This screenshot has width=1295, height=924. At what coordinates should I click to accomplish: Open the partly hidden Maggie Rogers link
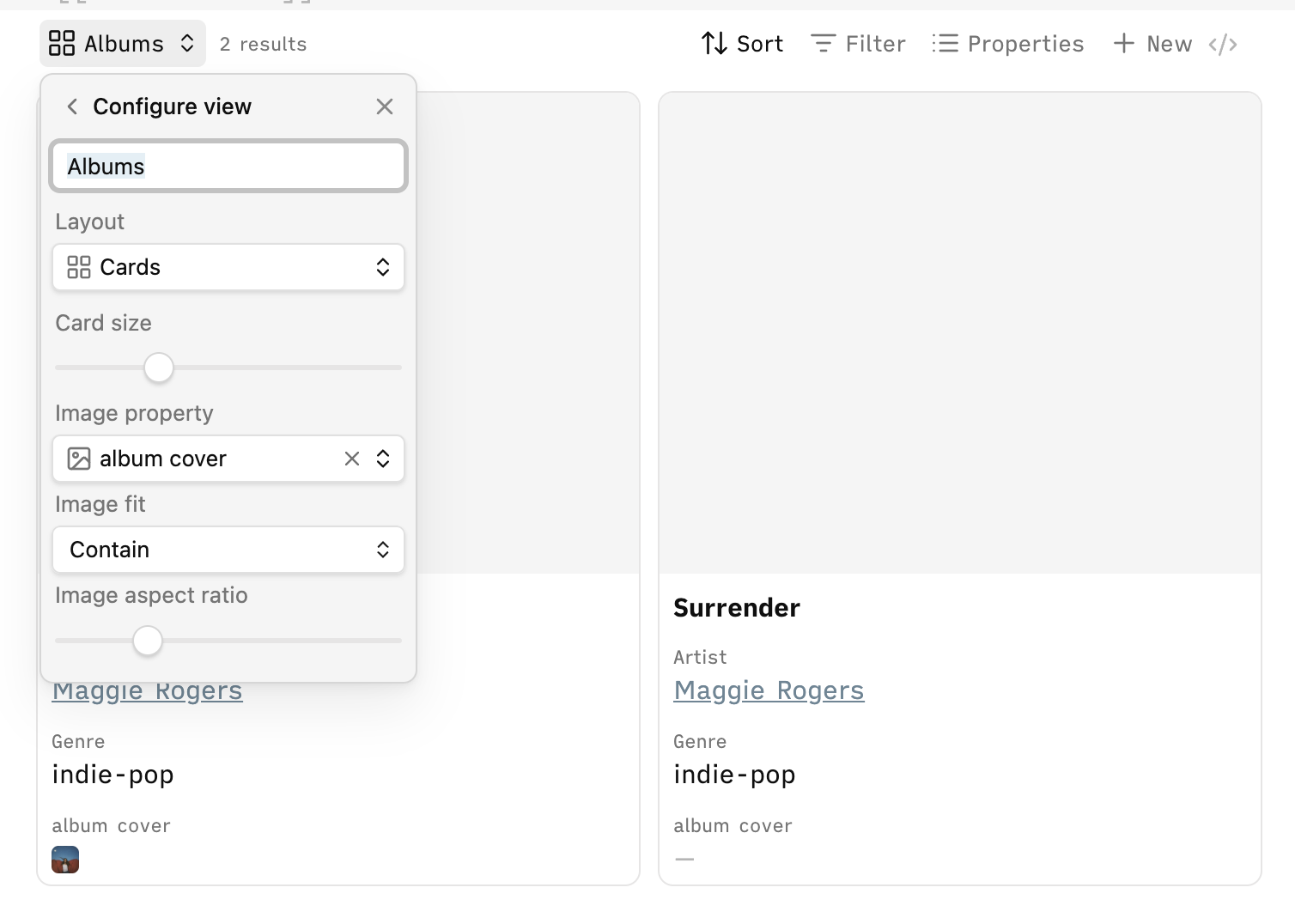[x=147, y=692]
